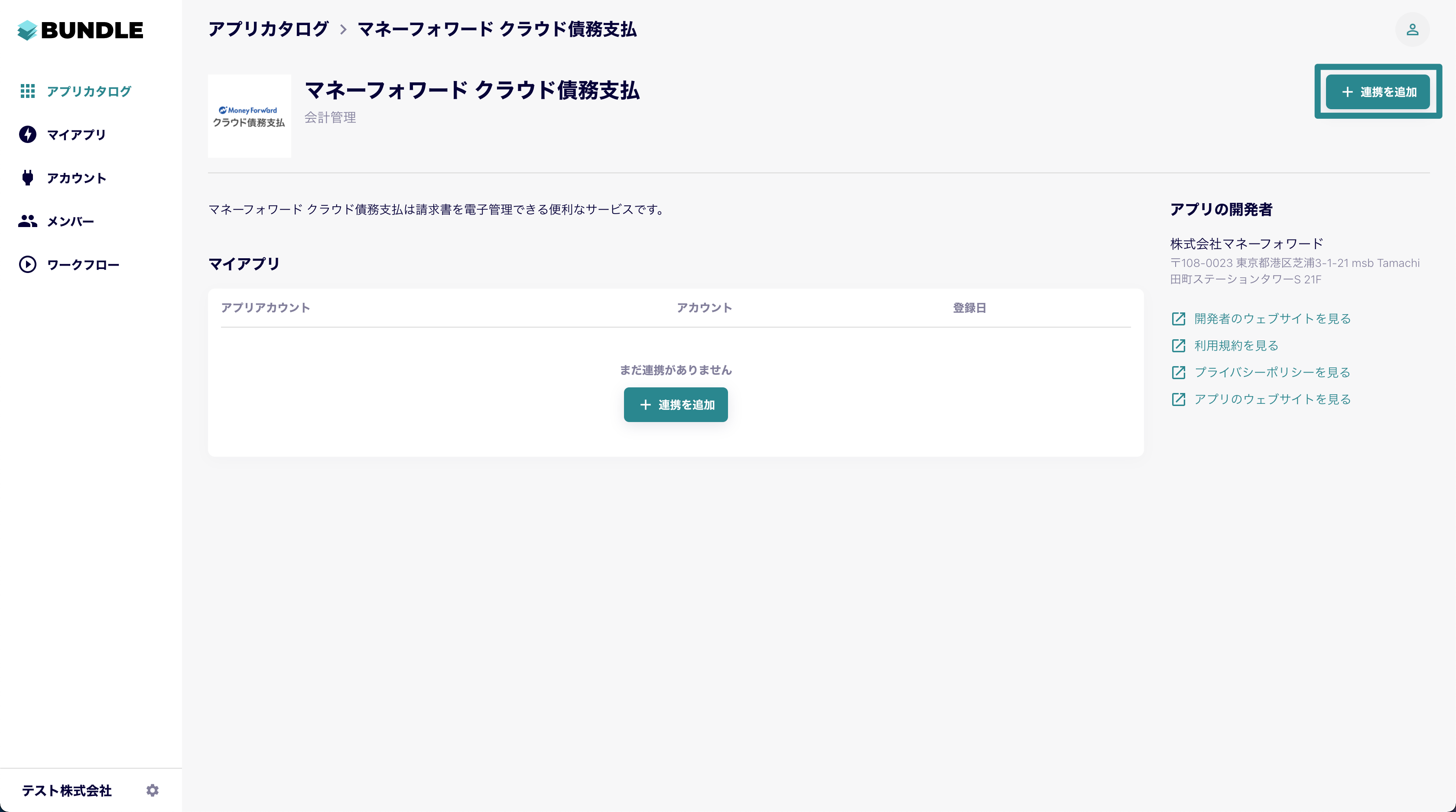Open メンバー in sidebar

70,221
